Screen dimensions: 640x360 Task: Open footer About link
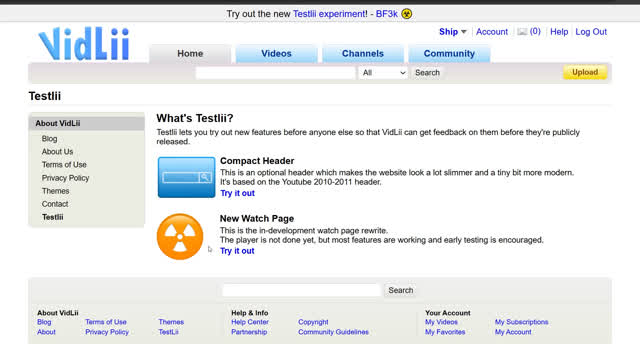(46, 332)
